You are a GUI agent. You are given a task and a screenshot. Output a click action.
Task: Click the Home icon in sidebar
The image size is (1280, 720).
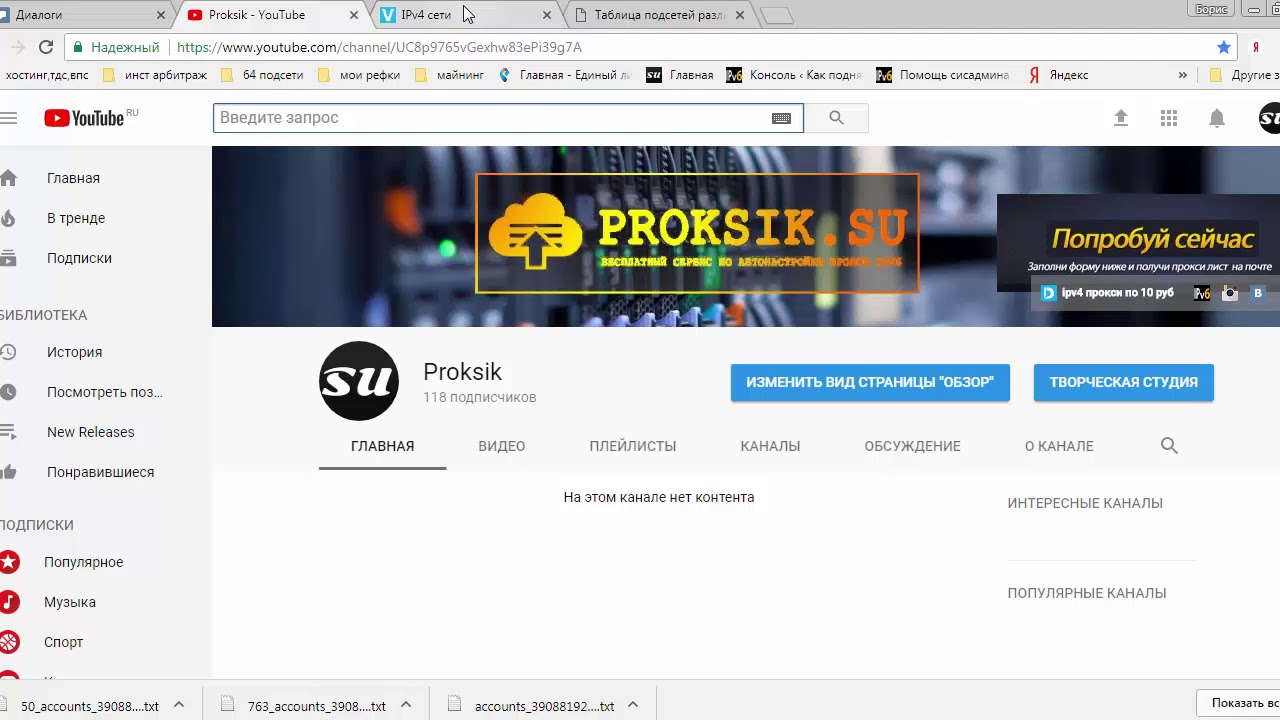(x=8, y=178)
